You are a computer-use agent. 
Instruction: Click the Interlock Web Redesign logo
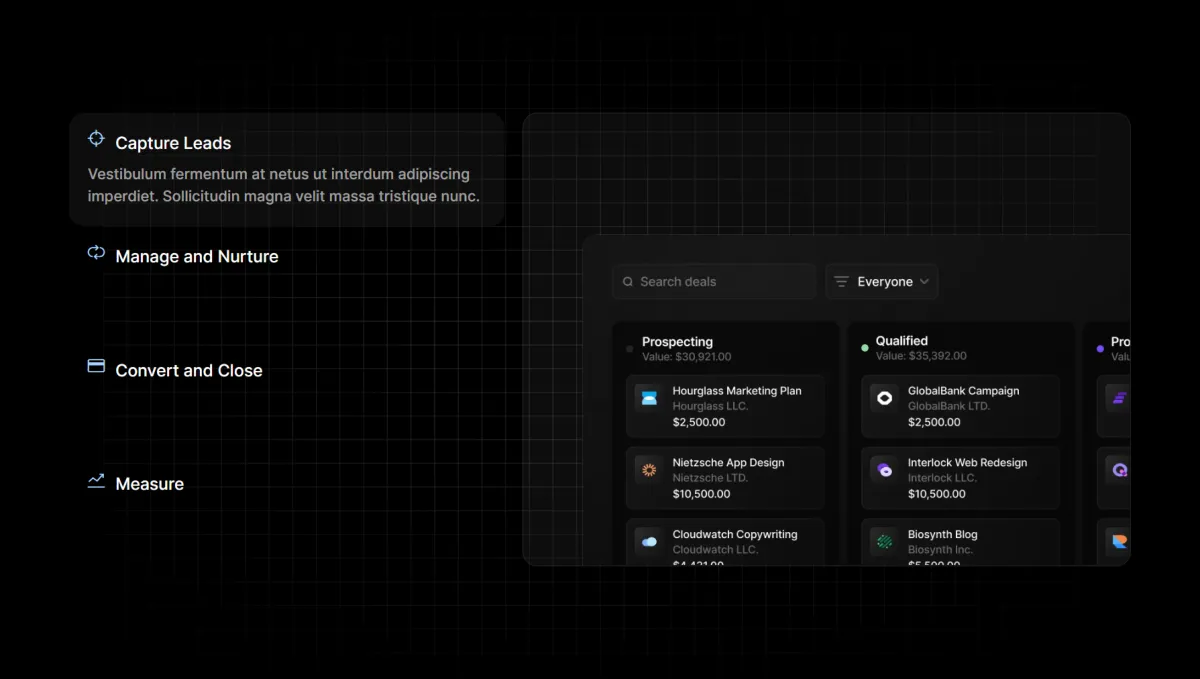[x=884, y=470]
